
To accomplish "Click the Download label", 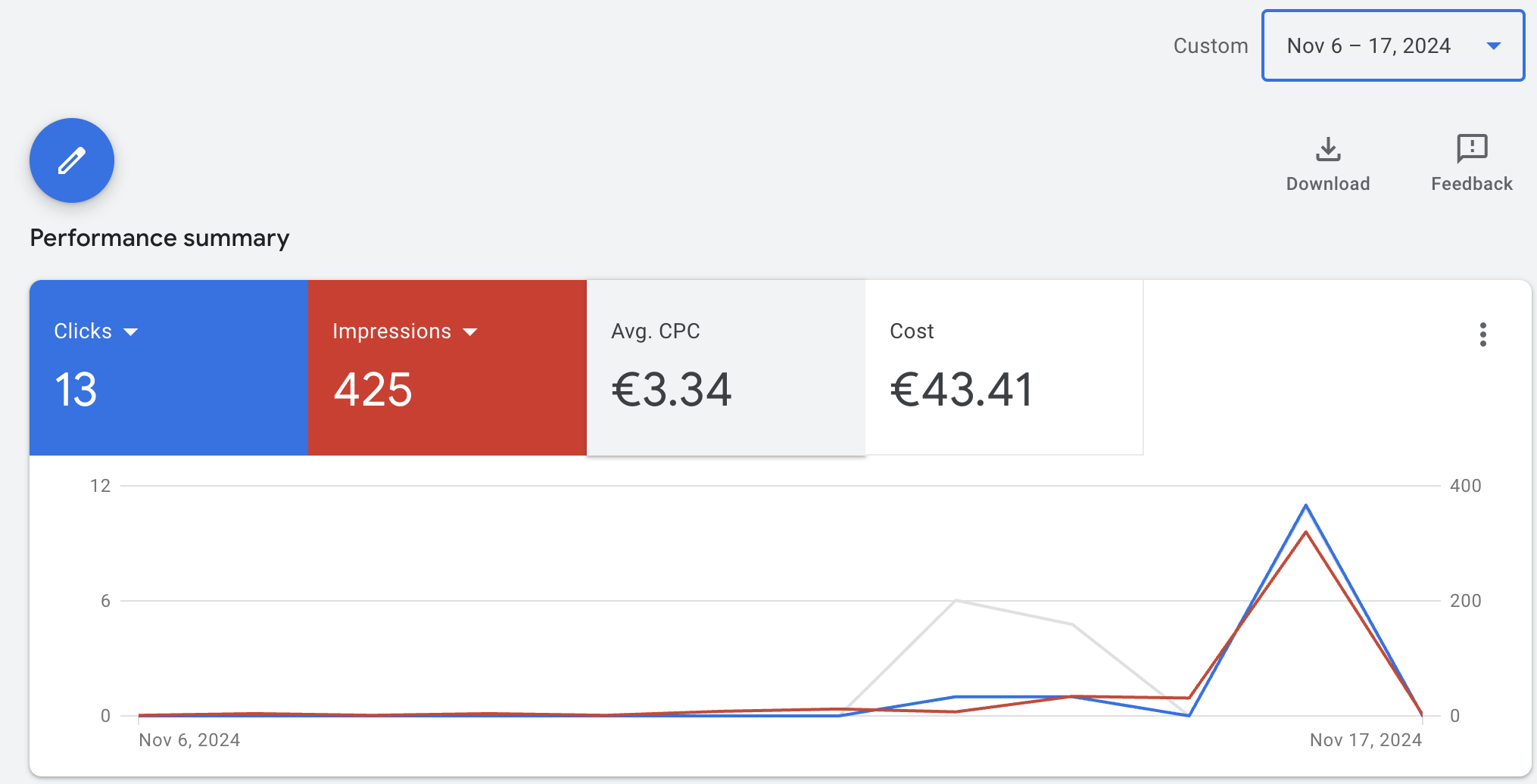I will point(1328,184).
